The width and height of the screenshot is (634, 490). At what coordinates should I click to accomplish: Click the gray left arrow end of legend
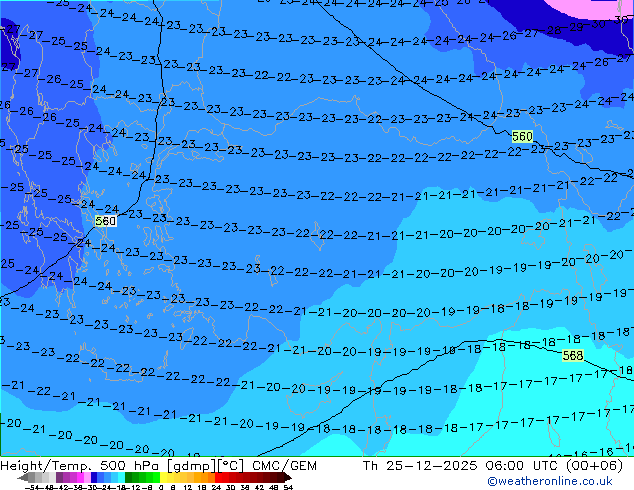23,477
